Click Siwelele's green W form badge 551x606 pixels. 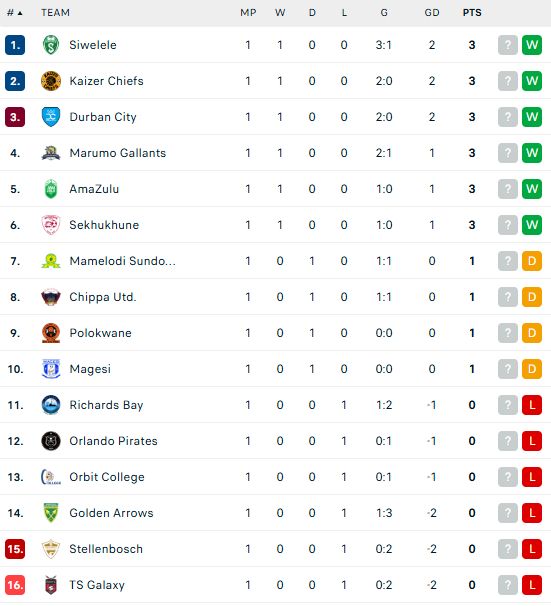click(532, 45)
